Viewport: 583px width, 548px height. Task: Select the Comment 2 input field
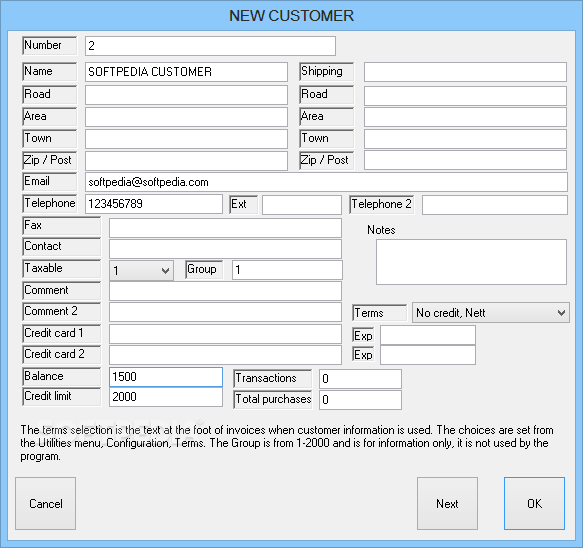click(225, 312)
